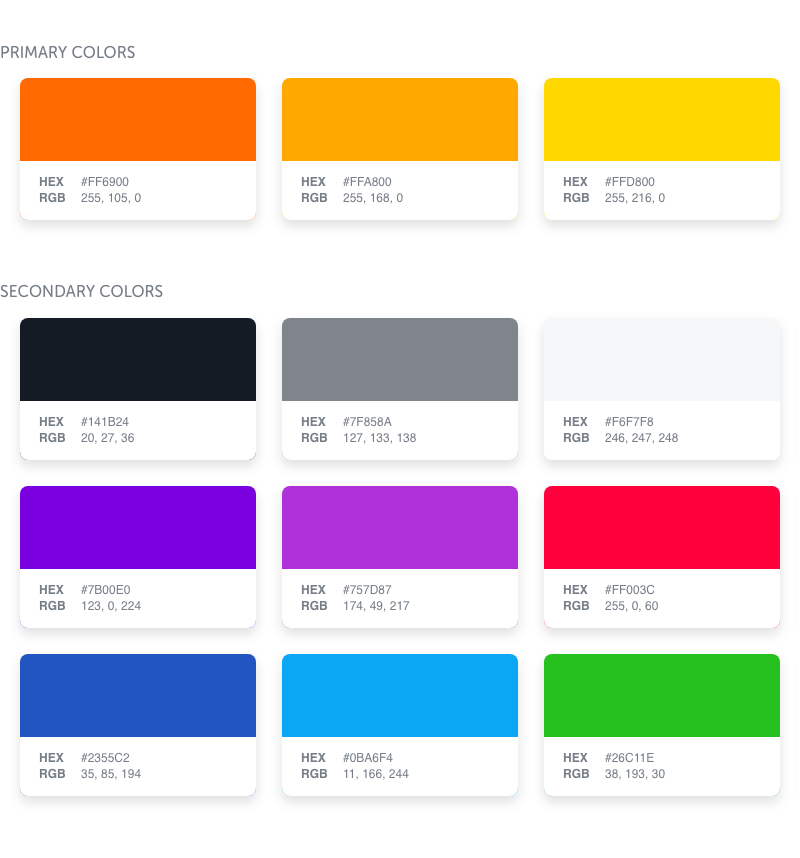The height and width of the screenshot is (858, 800).
Task: Pick the red #FF003C swatch
Action: tap(662, 527)
